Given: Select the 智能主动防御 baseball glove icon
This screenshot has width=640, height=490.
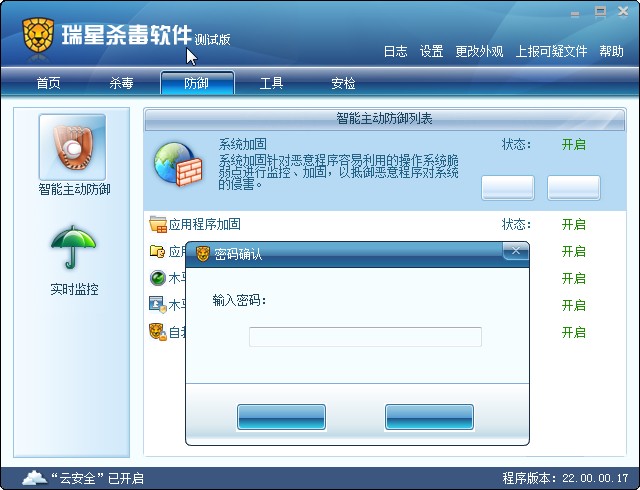Looking at the screenshot, I should (72, 147).
